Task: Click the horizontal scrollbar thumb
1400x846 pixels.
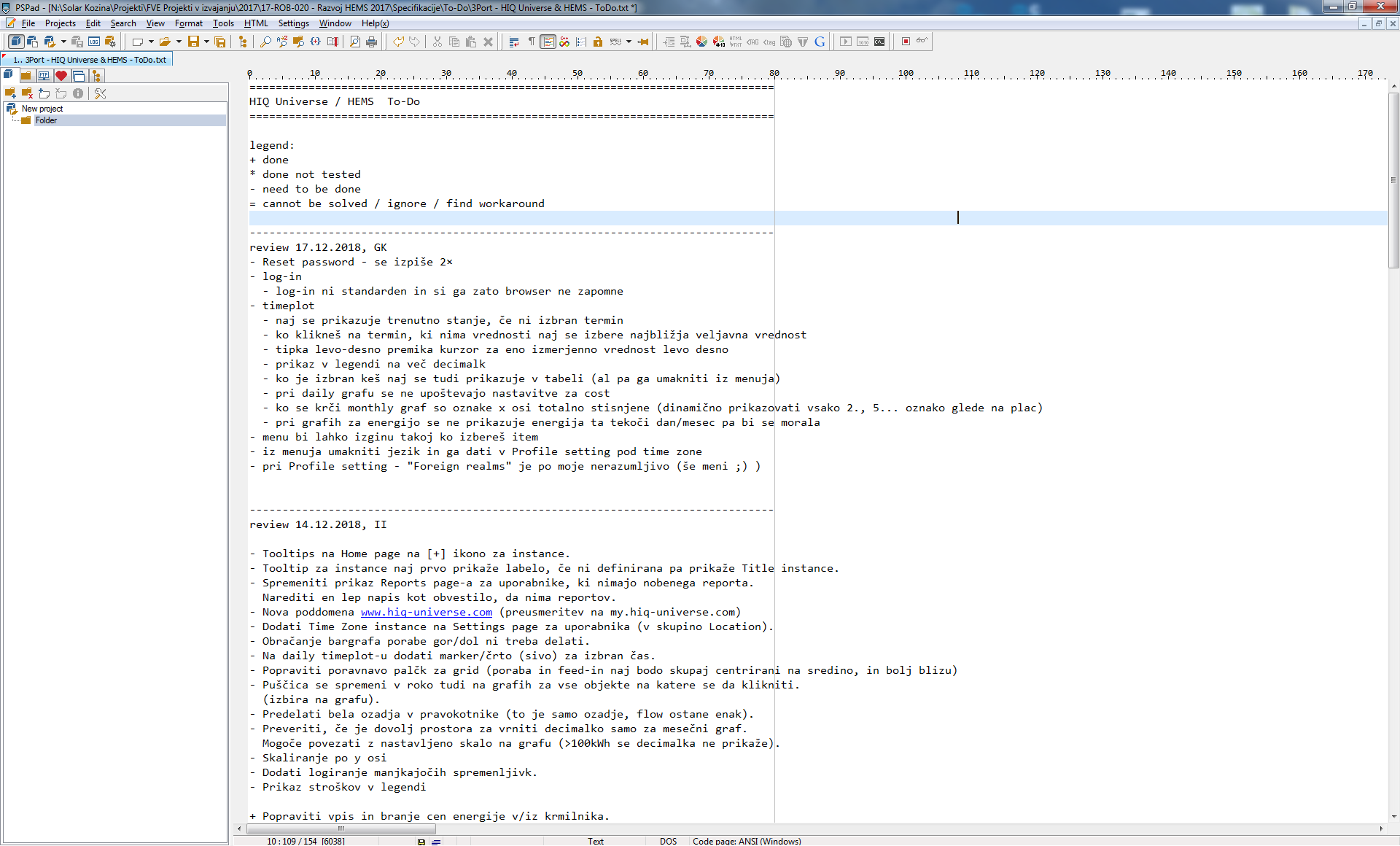Action: click(x=341, y=828)
